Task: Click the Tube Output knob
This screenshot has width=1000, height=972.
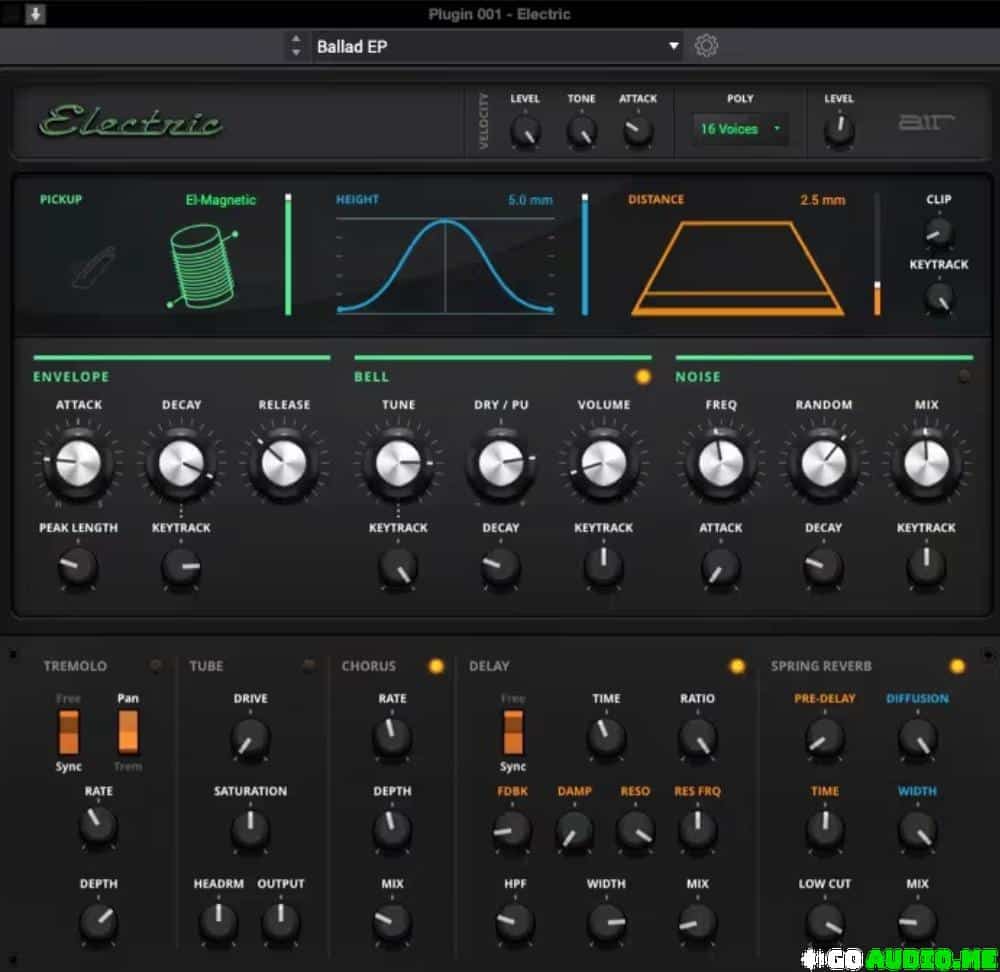Action: pyautogui.click(x=281, y=922)
